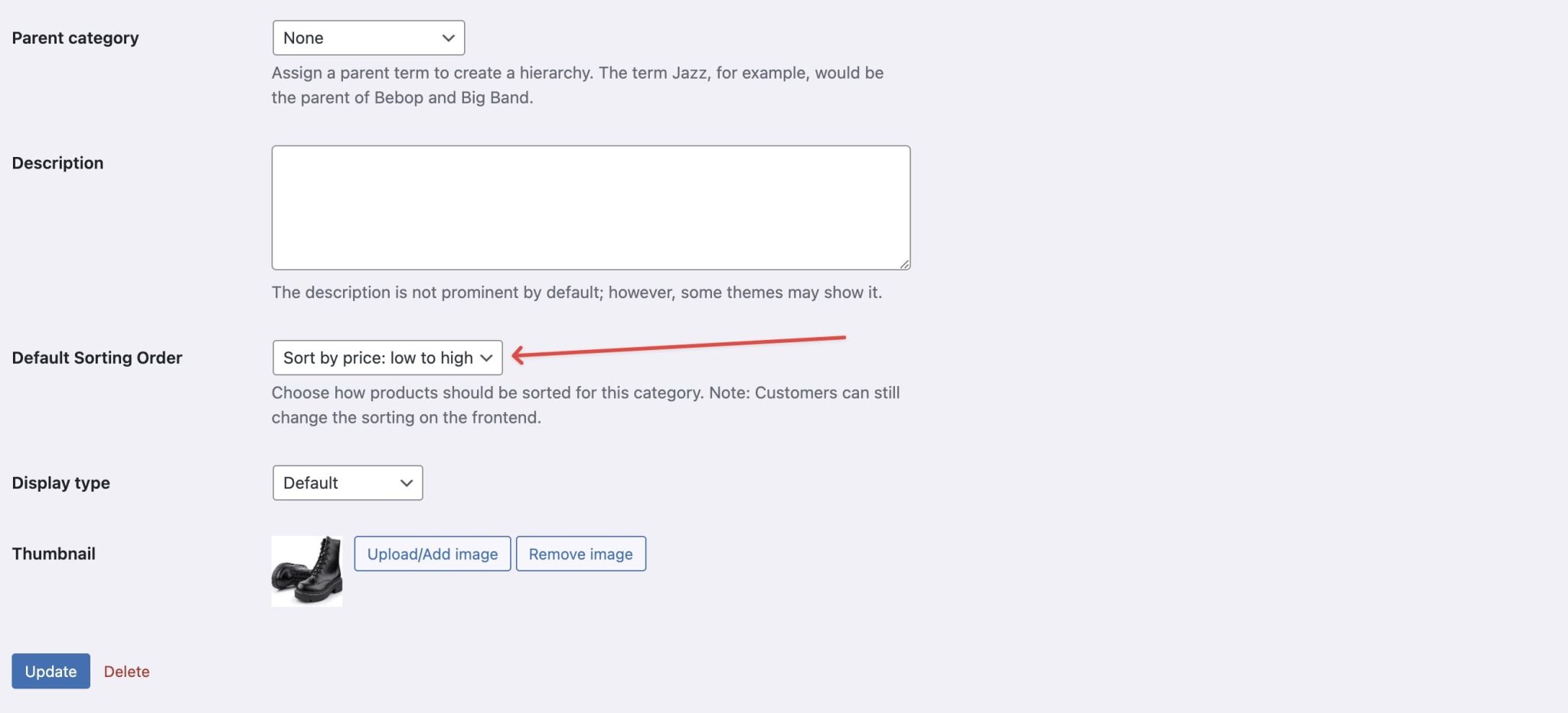Select a different parent category from None
Screen dimensions: 1568x713
pyautogui.click(x=367, y=37)
